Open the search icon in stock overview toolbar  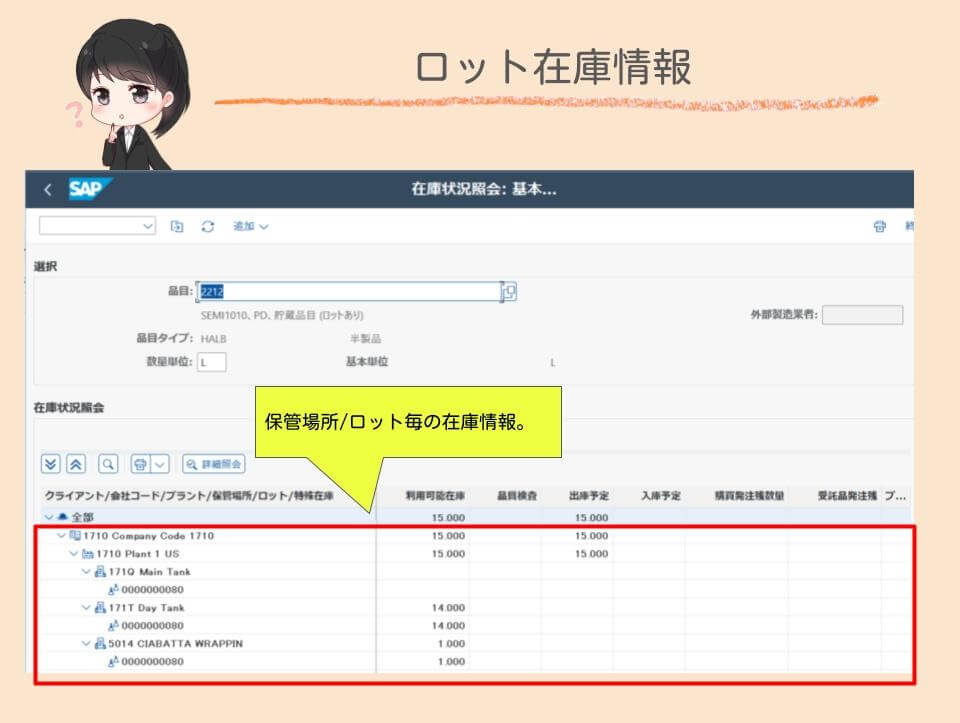coord(108,463)
